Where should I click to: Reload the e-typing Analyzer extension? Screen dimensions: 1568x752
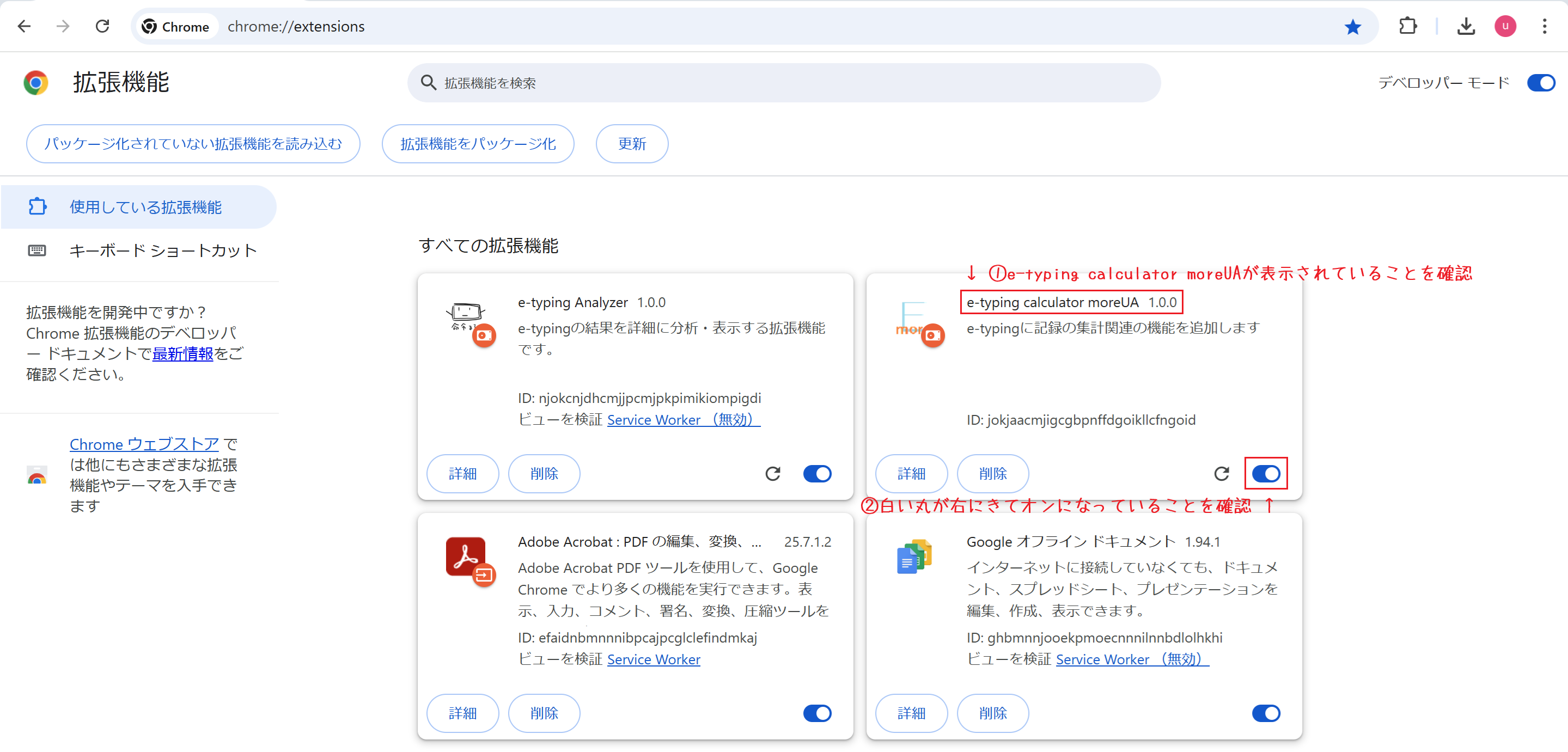pos(772,473)
